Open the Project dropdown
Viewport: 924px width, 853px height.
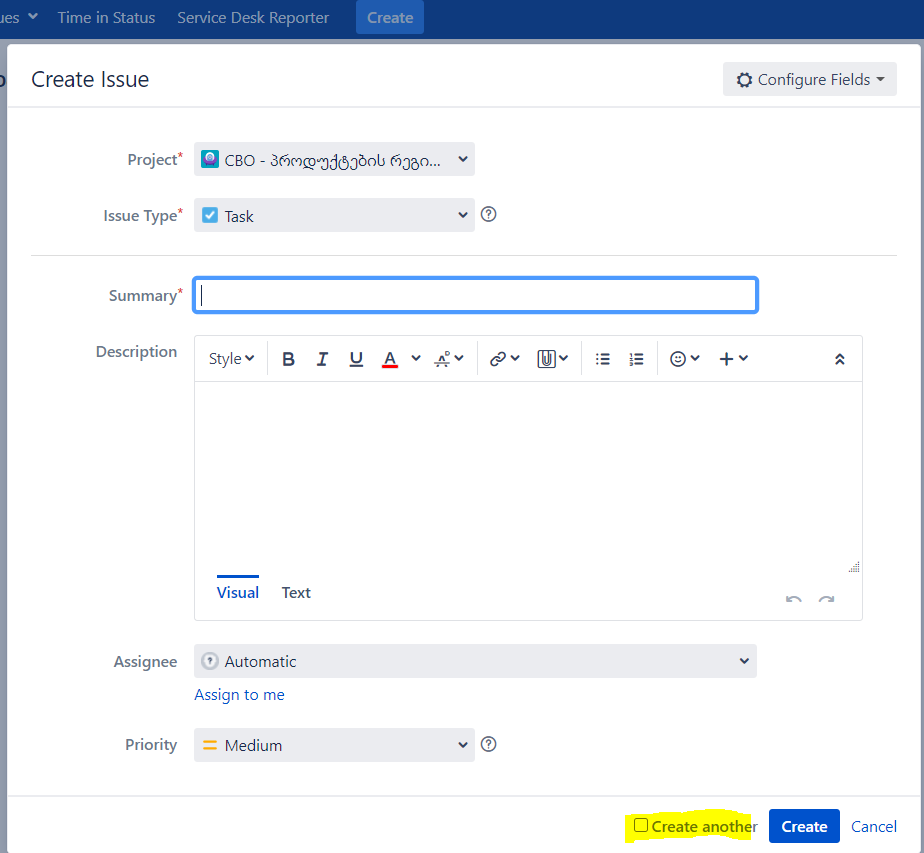(x=334, y=159)
